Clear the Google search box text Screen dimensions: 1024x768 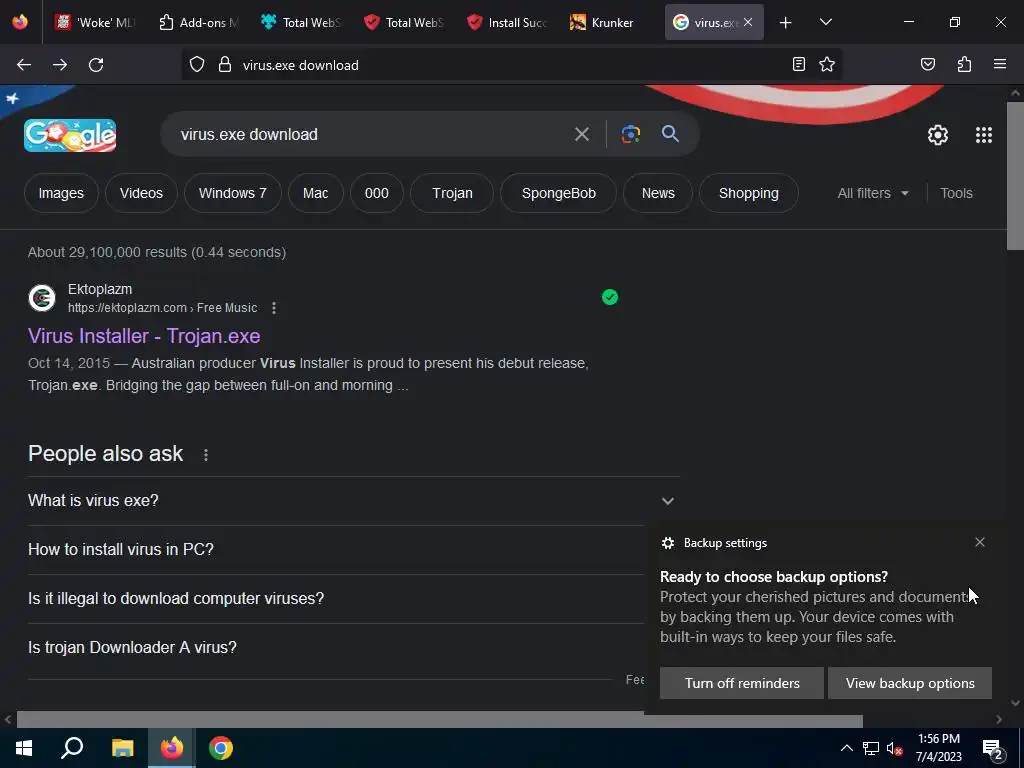pos(582,135)
